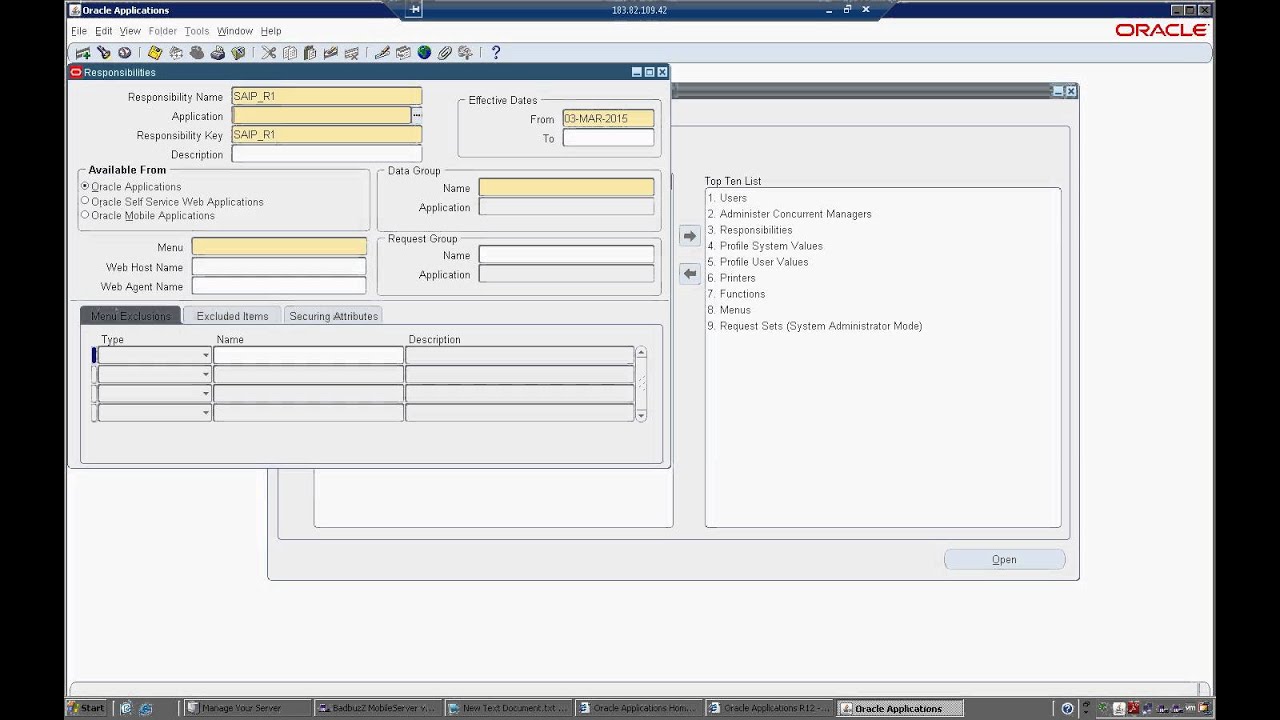Click the Cut scissors icon
1280x720 pixels.
pos(269,53)
